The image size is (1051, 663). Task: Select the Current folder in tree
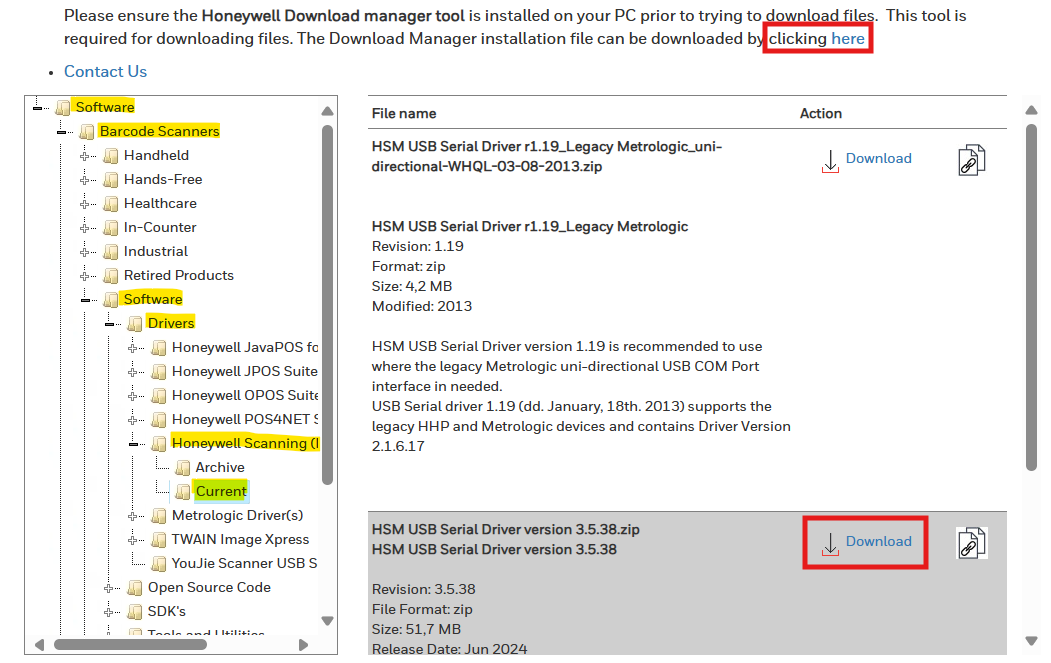pyautogui.click(x=221, y=491)
